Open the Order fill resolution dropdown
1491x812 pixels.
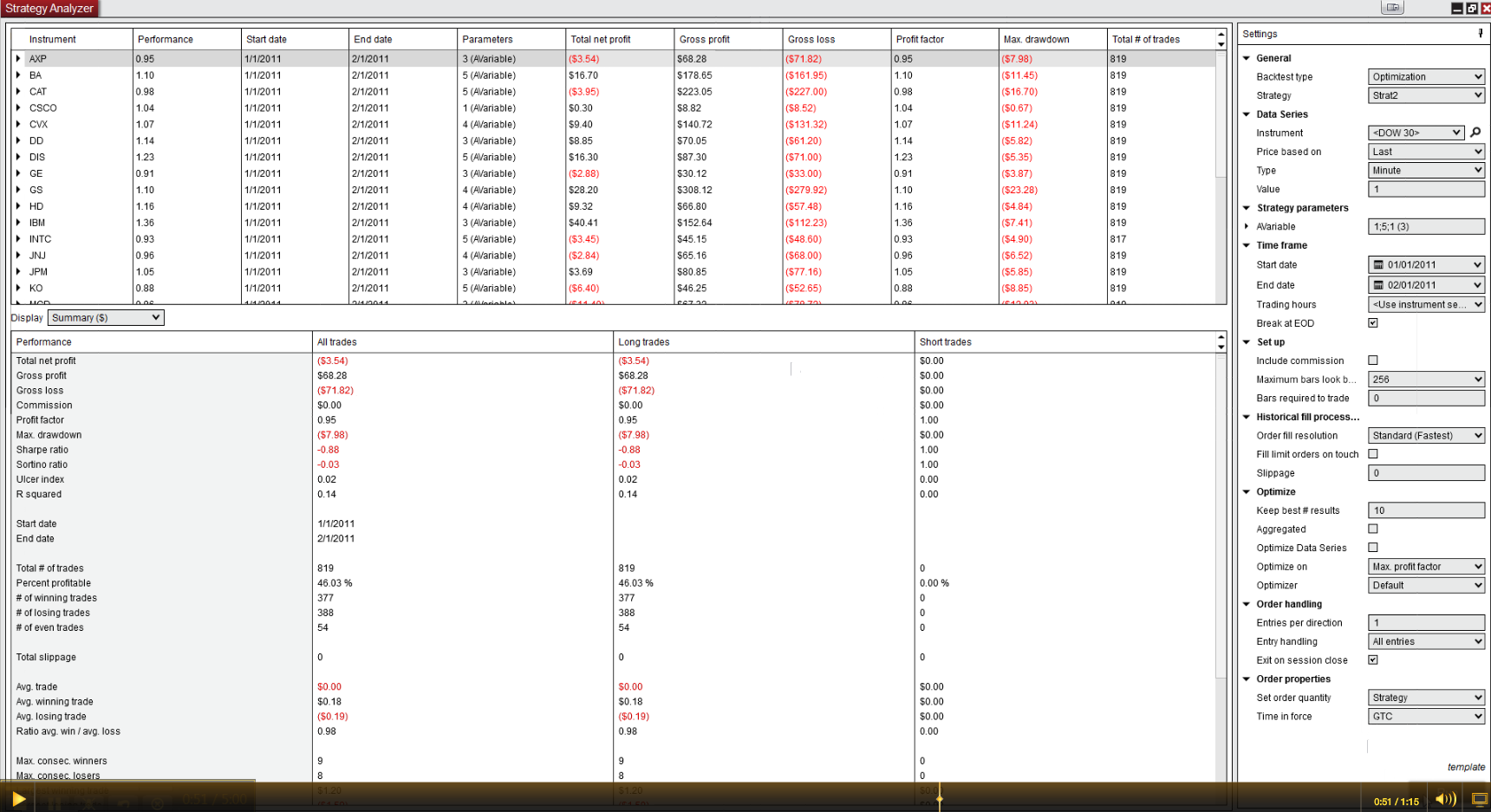[1426, 436]
